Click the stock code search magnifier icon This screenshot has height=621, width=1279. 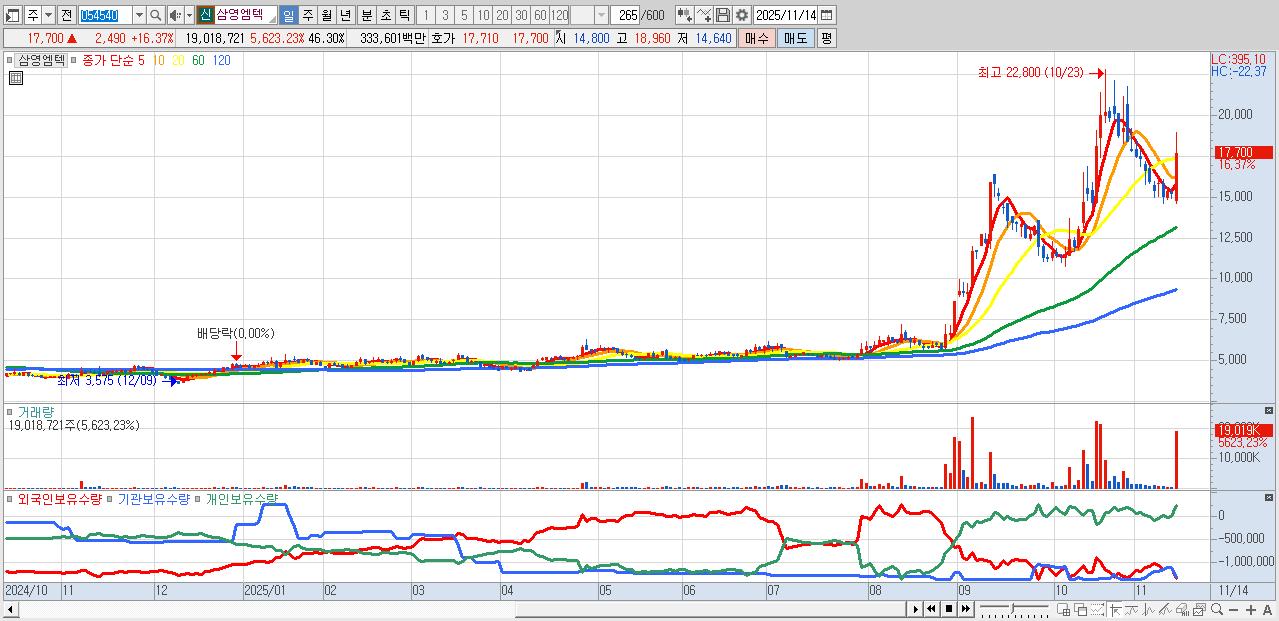point(156,15)
